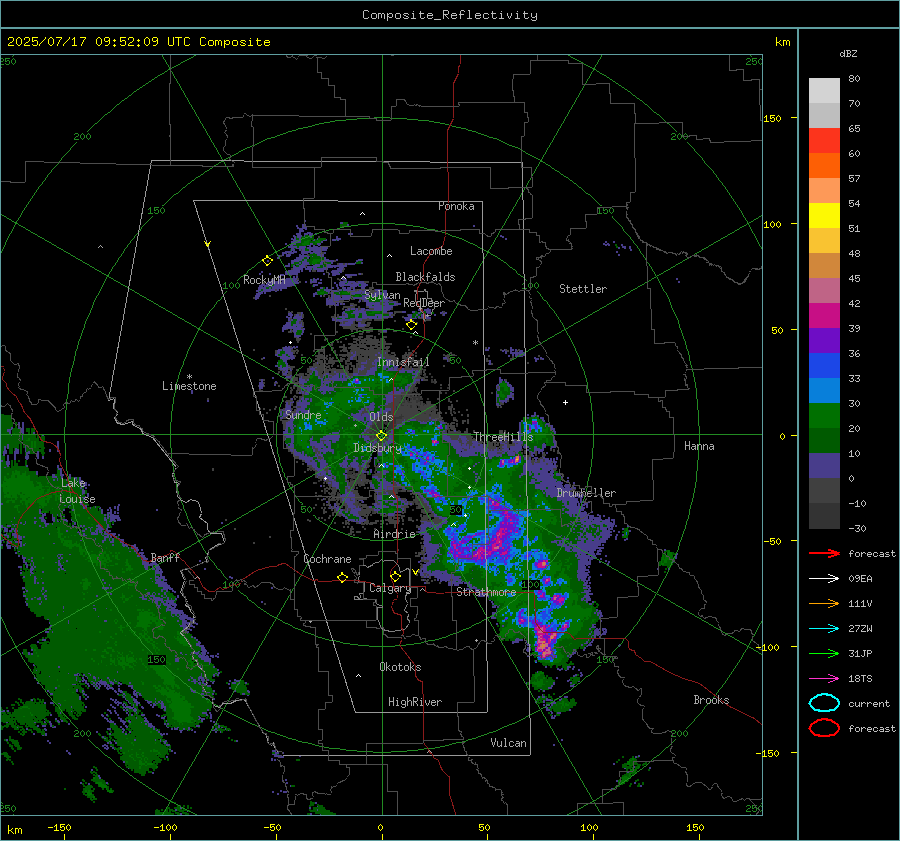
Task: Click the Olds city label
Action: click(381, 417)
